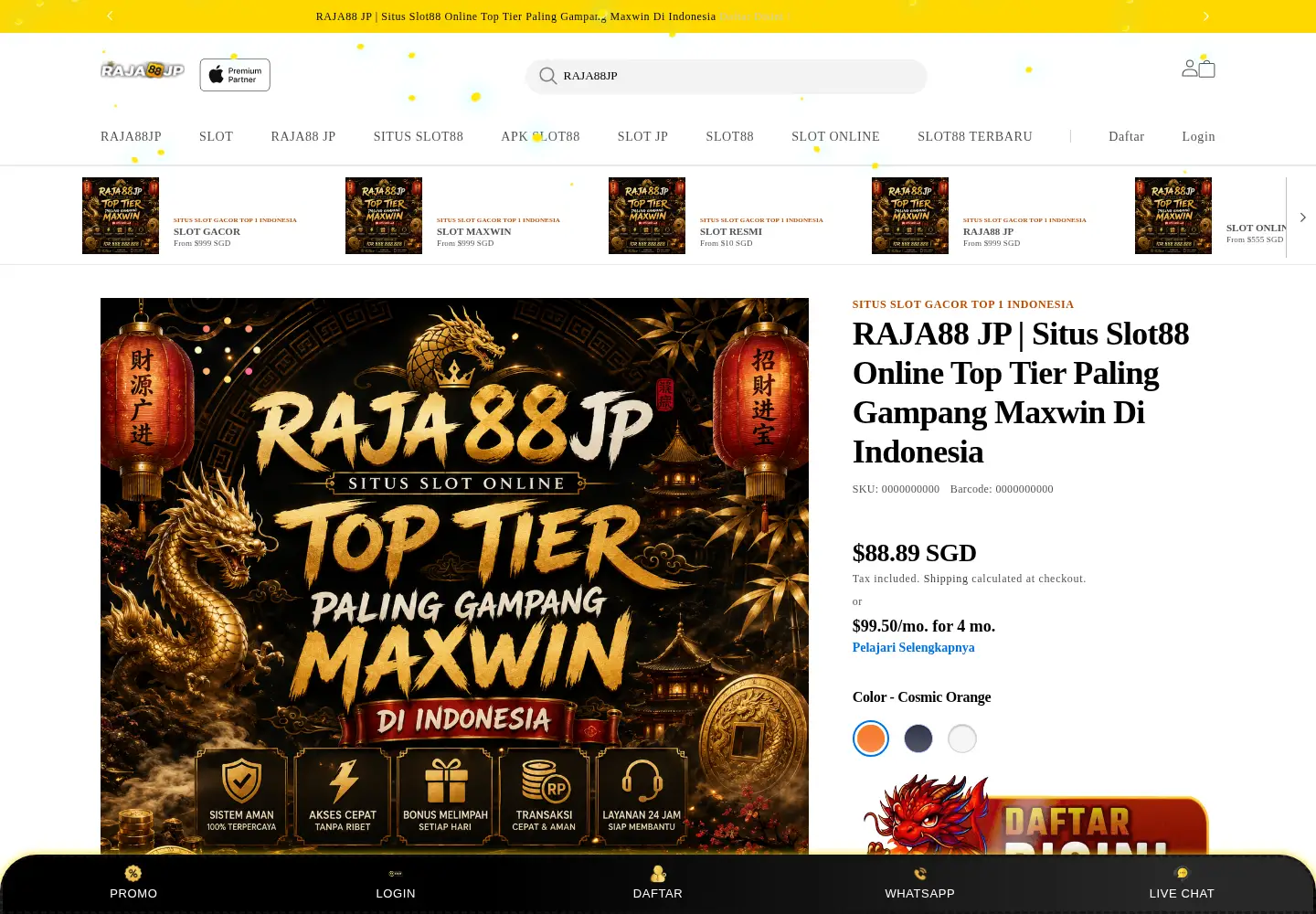
Task: Click the main RAJA88JP Top Tier image
Action: click(x=454, y=576)
